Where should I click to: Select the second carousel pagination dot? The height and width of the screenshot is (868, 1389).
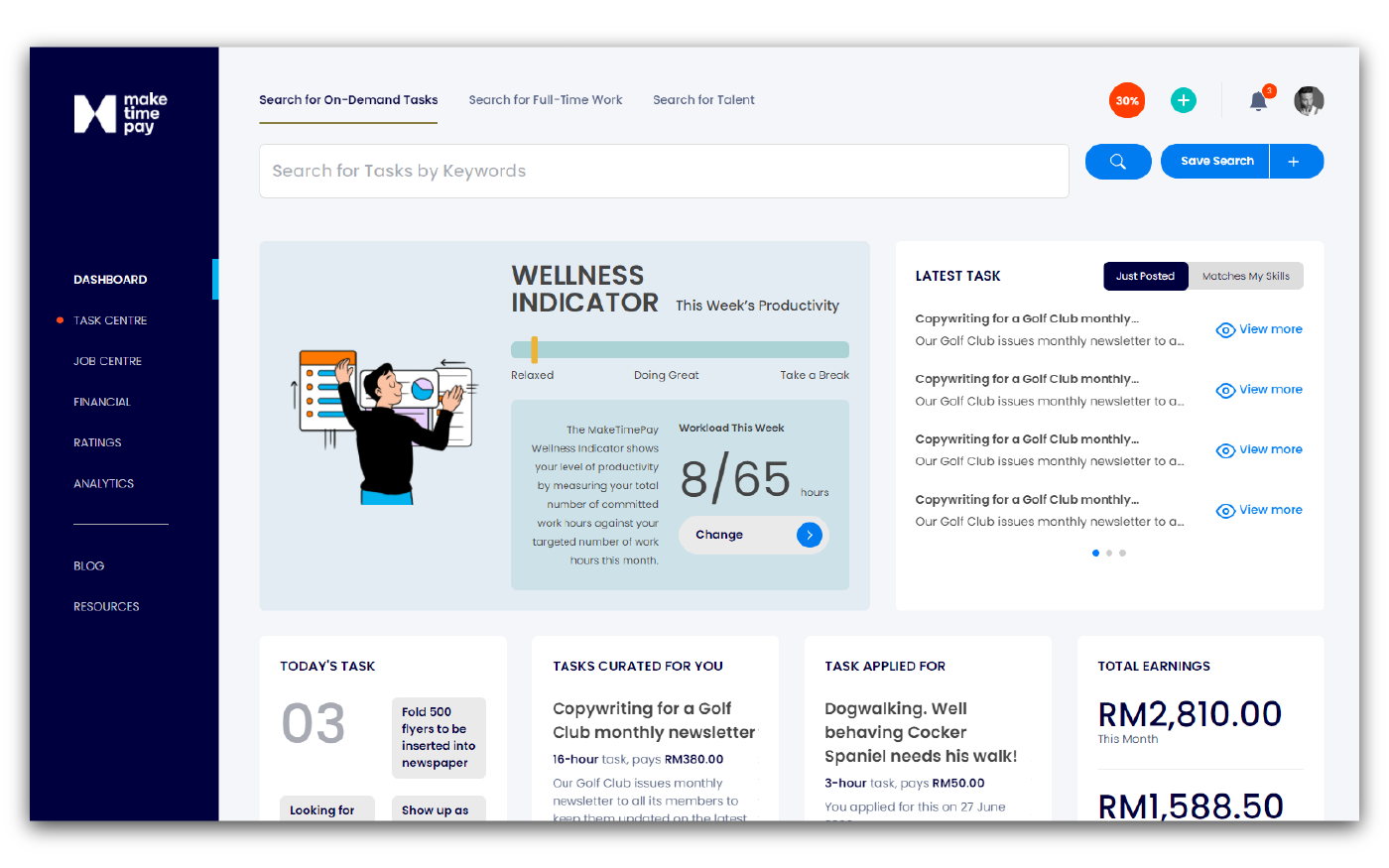coord(1109,553)
